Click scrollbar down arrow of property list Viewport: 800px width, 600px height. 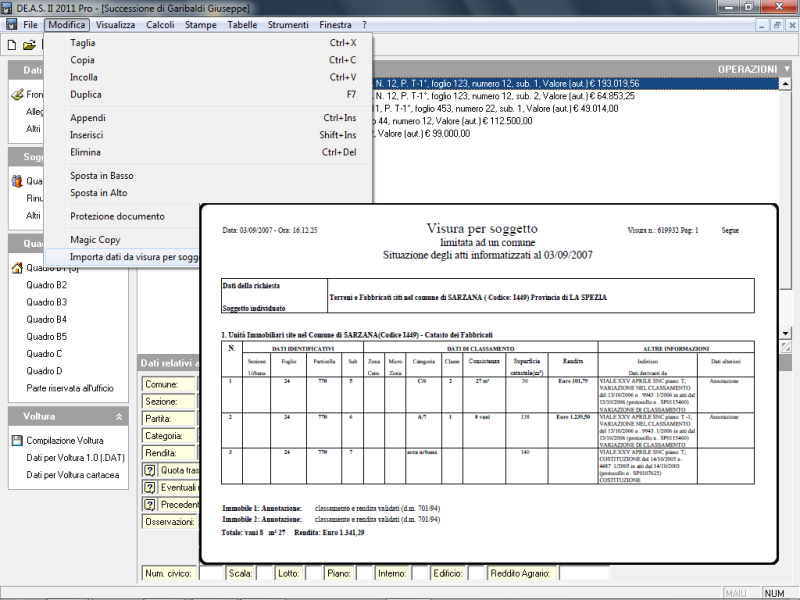(786, 333)
